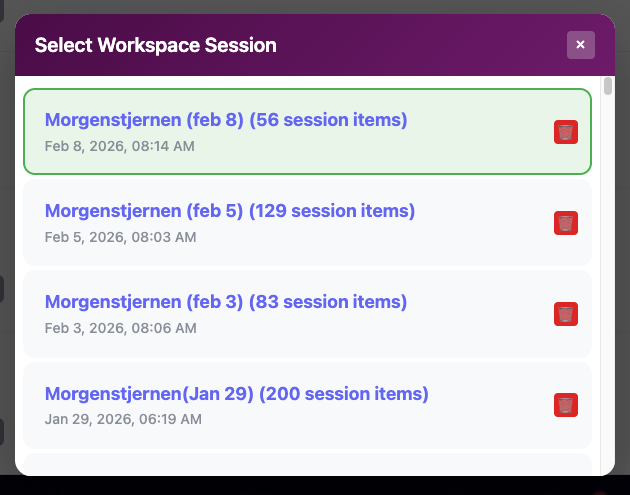Load Morgenstjernen (feb 3) (83 session items)
This screenshot has width=630, height=495.
226,302
